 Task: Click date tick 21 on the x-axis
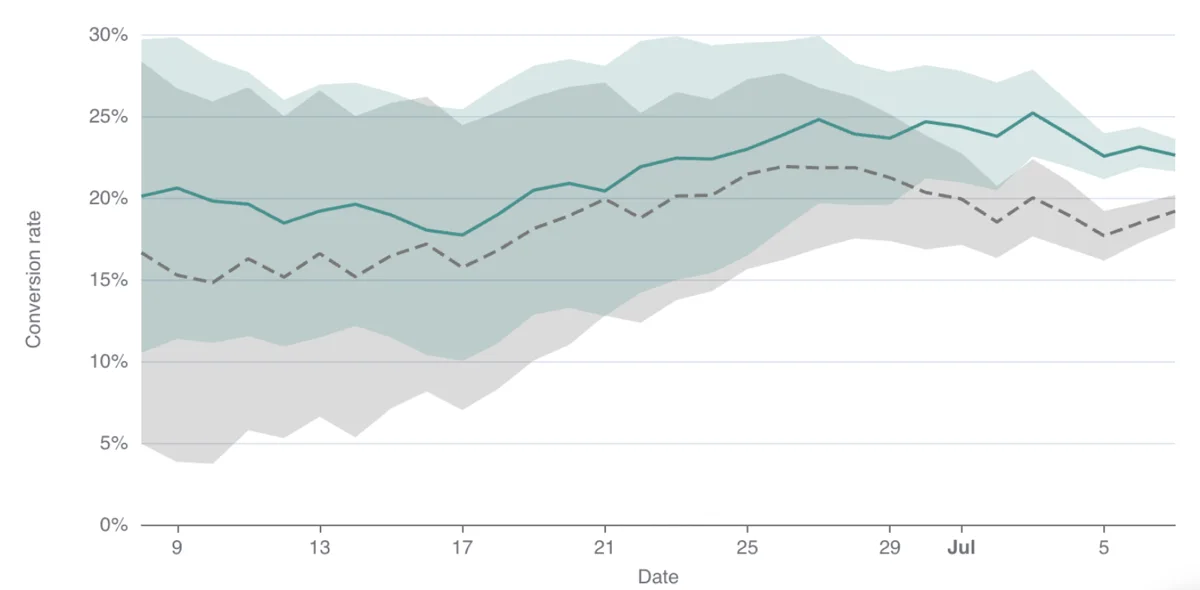(605, 548)
